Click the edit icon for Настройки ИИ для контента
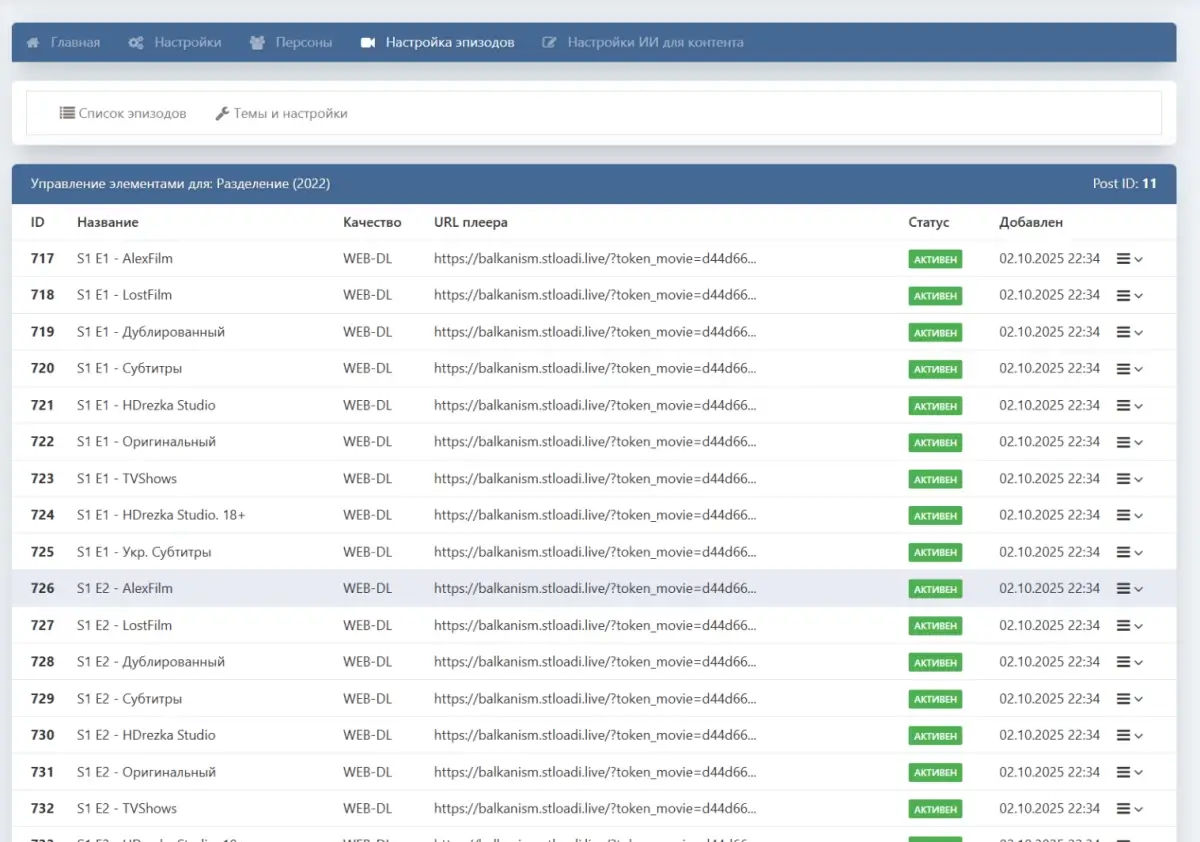Image resolution: width=1200 pixels, height=842 pixels. tap(549, 43)
